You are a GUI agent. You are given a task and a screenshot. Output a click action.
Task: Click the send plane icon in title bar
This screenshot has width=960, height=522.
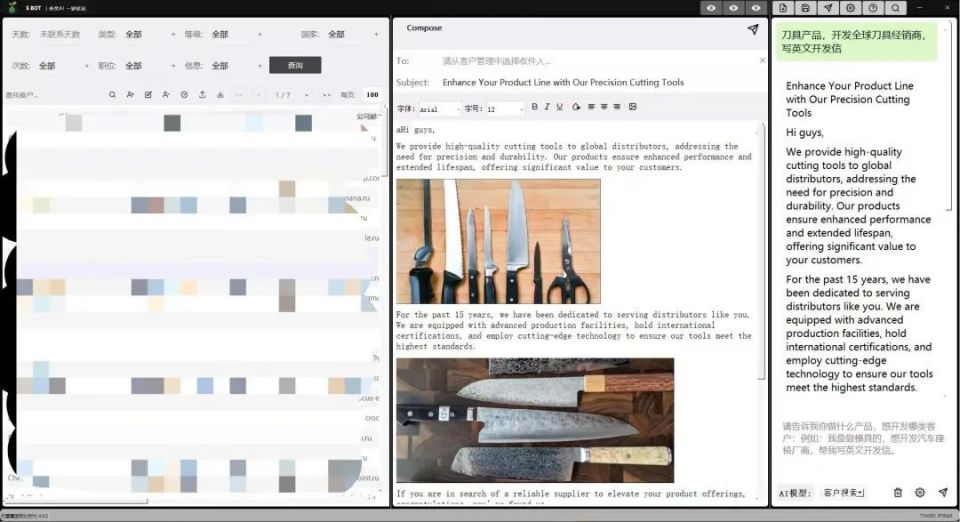[x=828, y=8]
